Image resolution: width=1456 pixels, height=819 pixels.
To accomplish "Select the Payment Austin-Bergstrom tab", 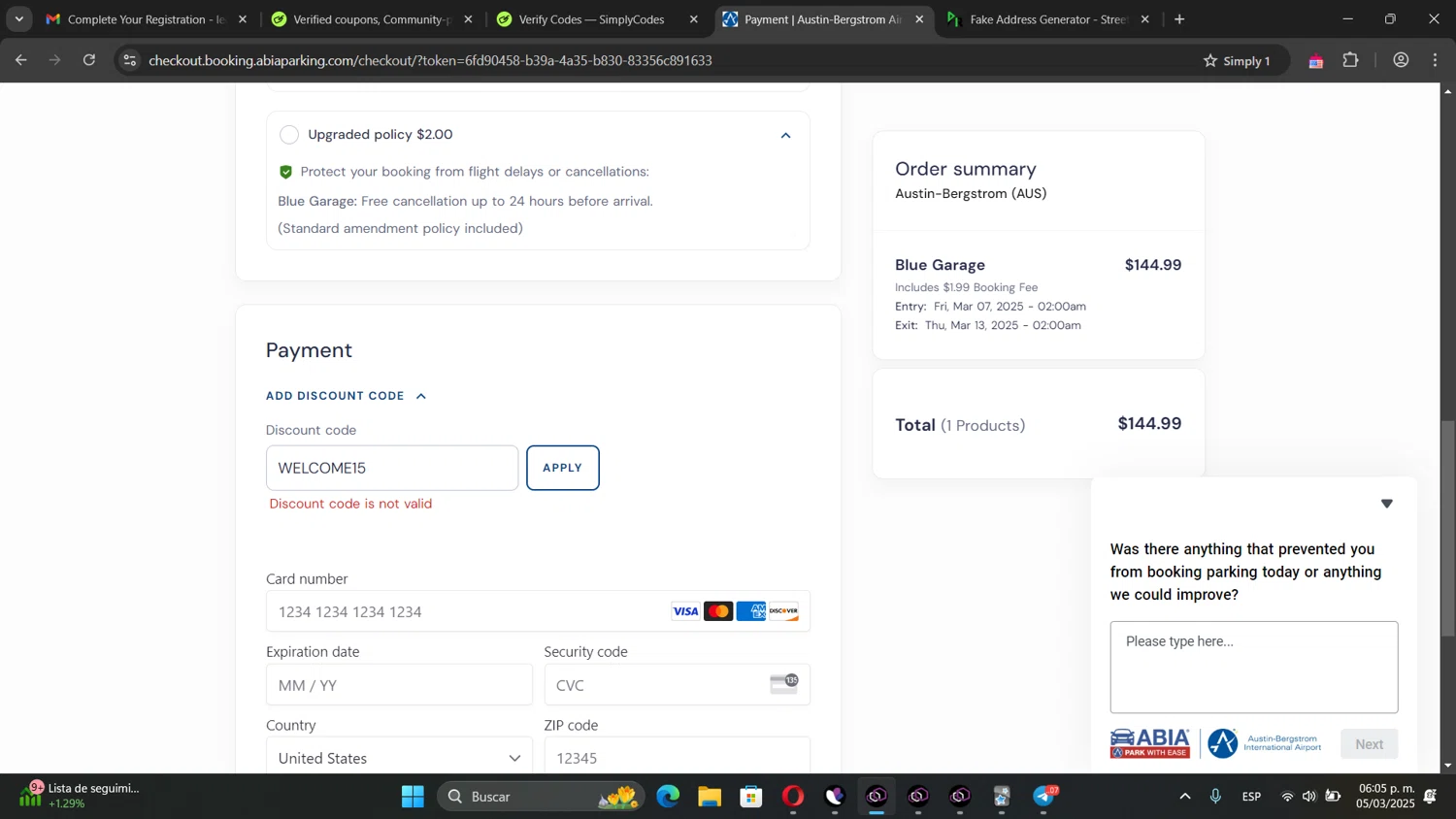I will pyautogui.click(x=822, y=19).
